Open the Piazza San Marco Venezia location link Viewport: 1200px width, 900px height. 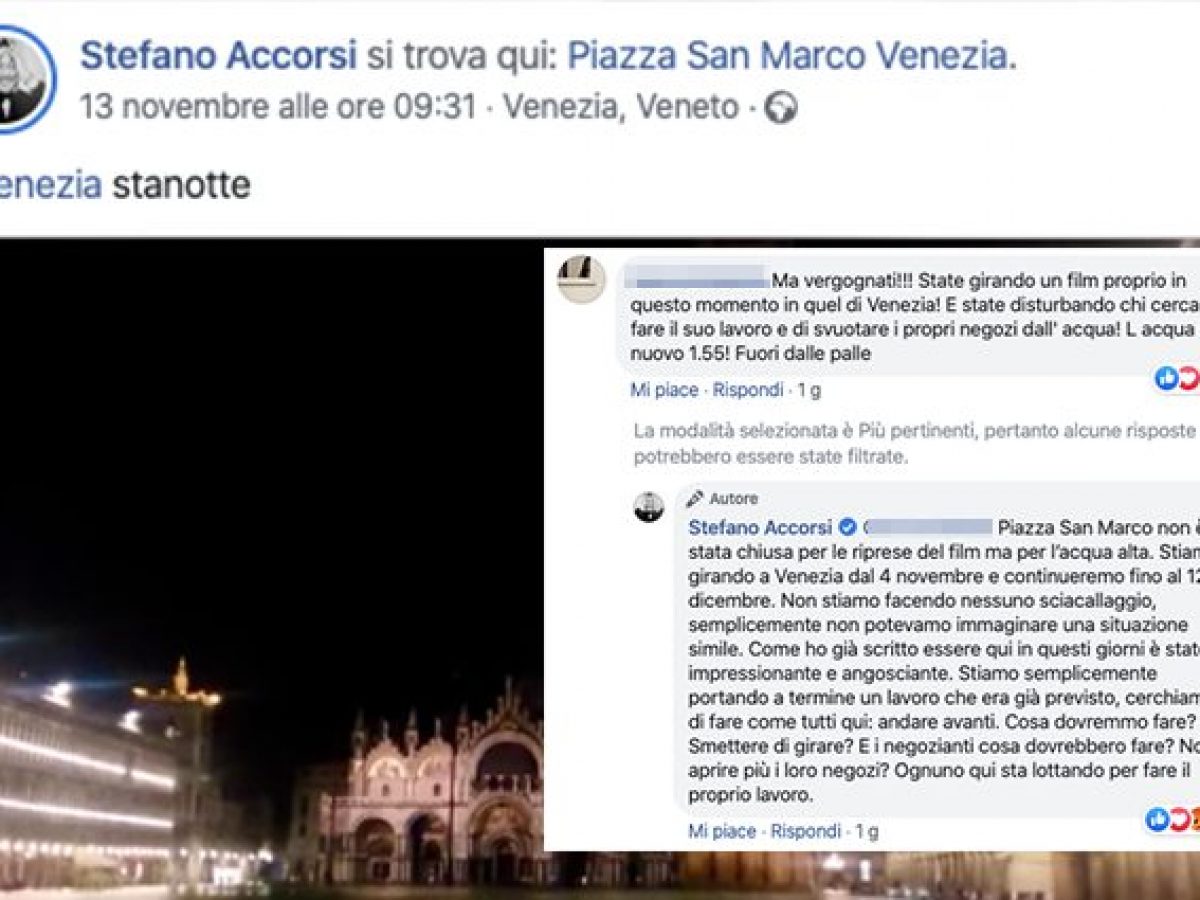click(786, 56)
